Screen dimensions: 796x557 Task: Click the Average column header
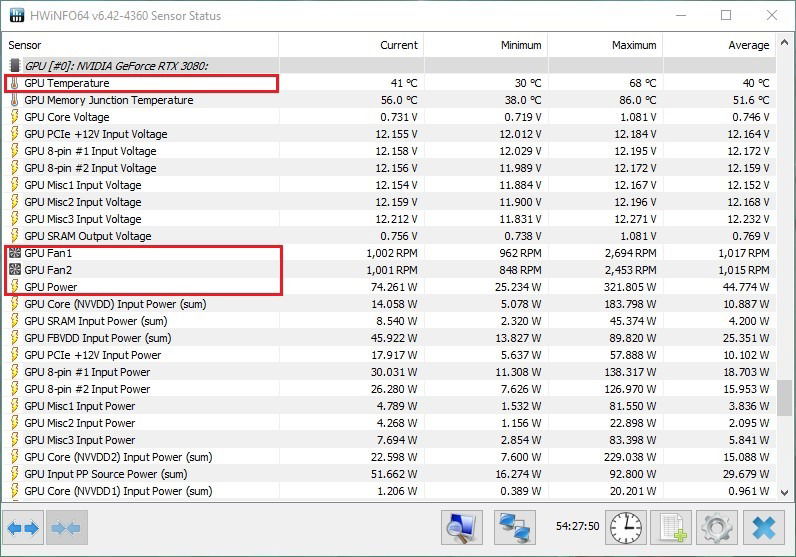[x=720, y=45]
